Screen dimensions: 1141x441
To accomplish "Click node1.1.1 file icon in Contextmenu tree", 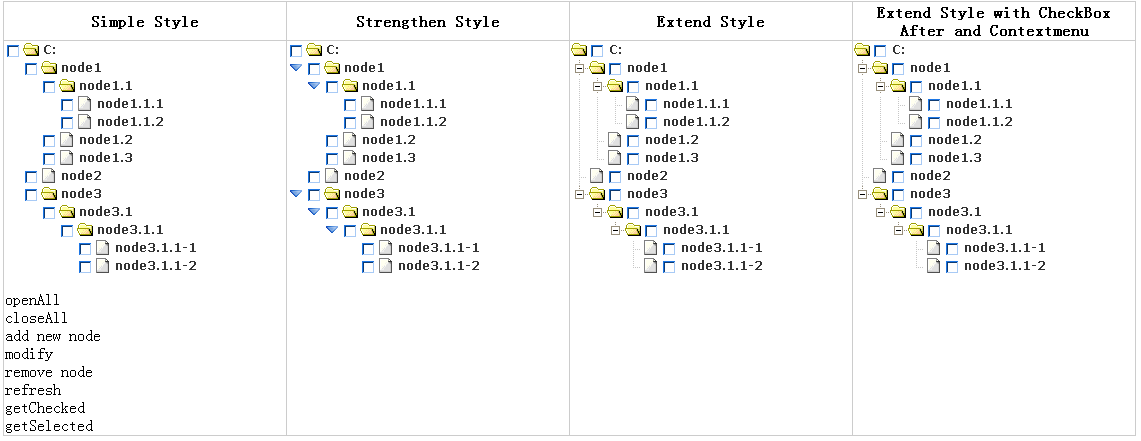I will (916, 104).
